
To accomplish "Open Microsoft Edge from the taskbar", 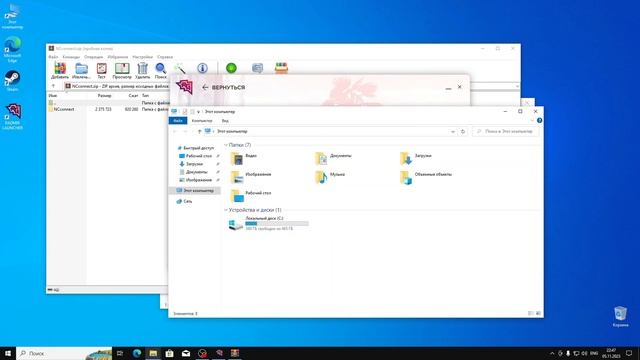I will click(137, 353).
